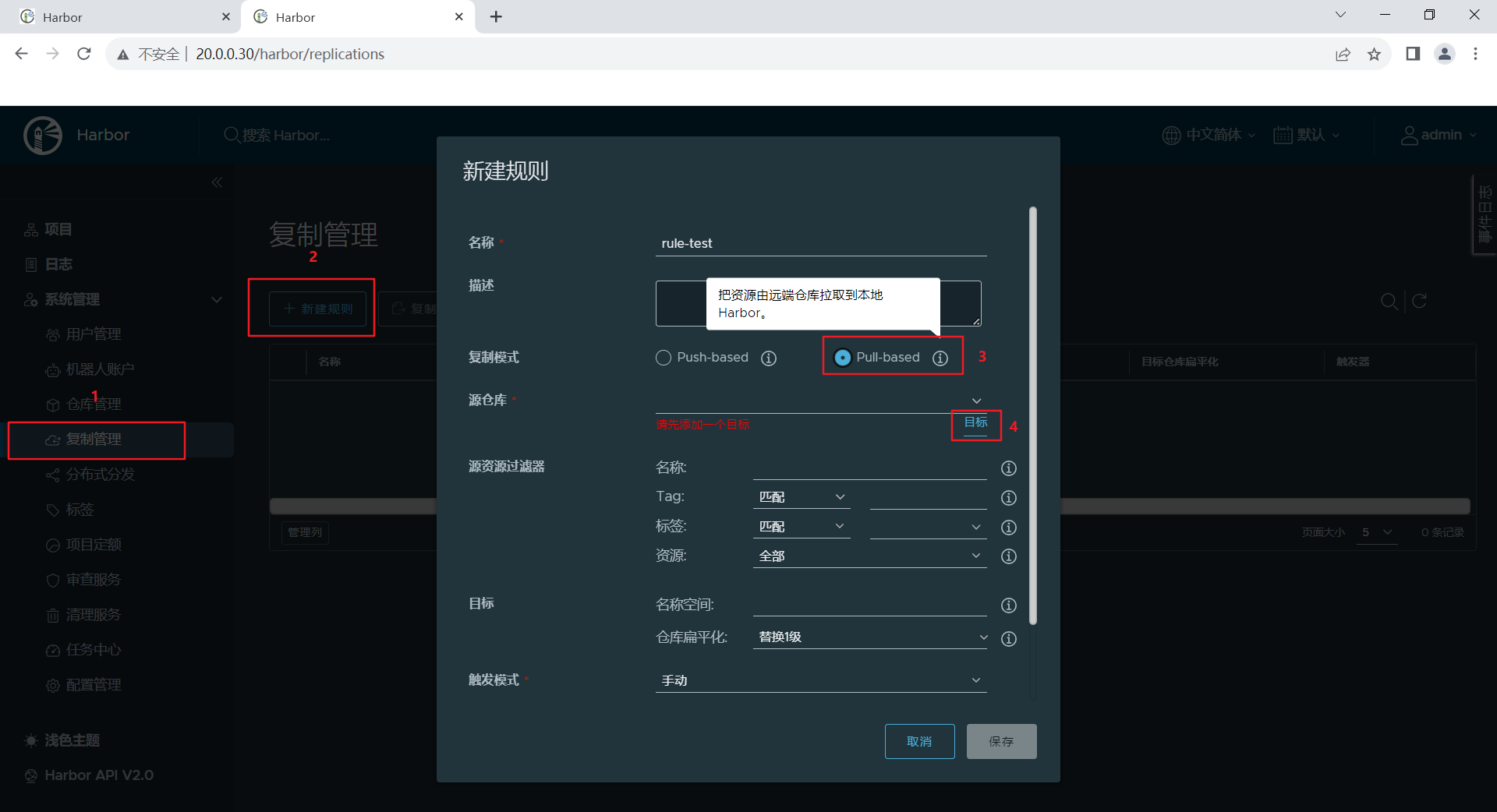The width and height of the screenshot is (1497, 812).
Task: Show info for 标签 filter row
Action: (x=1009, y=528)
